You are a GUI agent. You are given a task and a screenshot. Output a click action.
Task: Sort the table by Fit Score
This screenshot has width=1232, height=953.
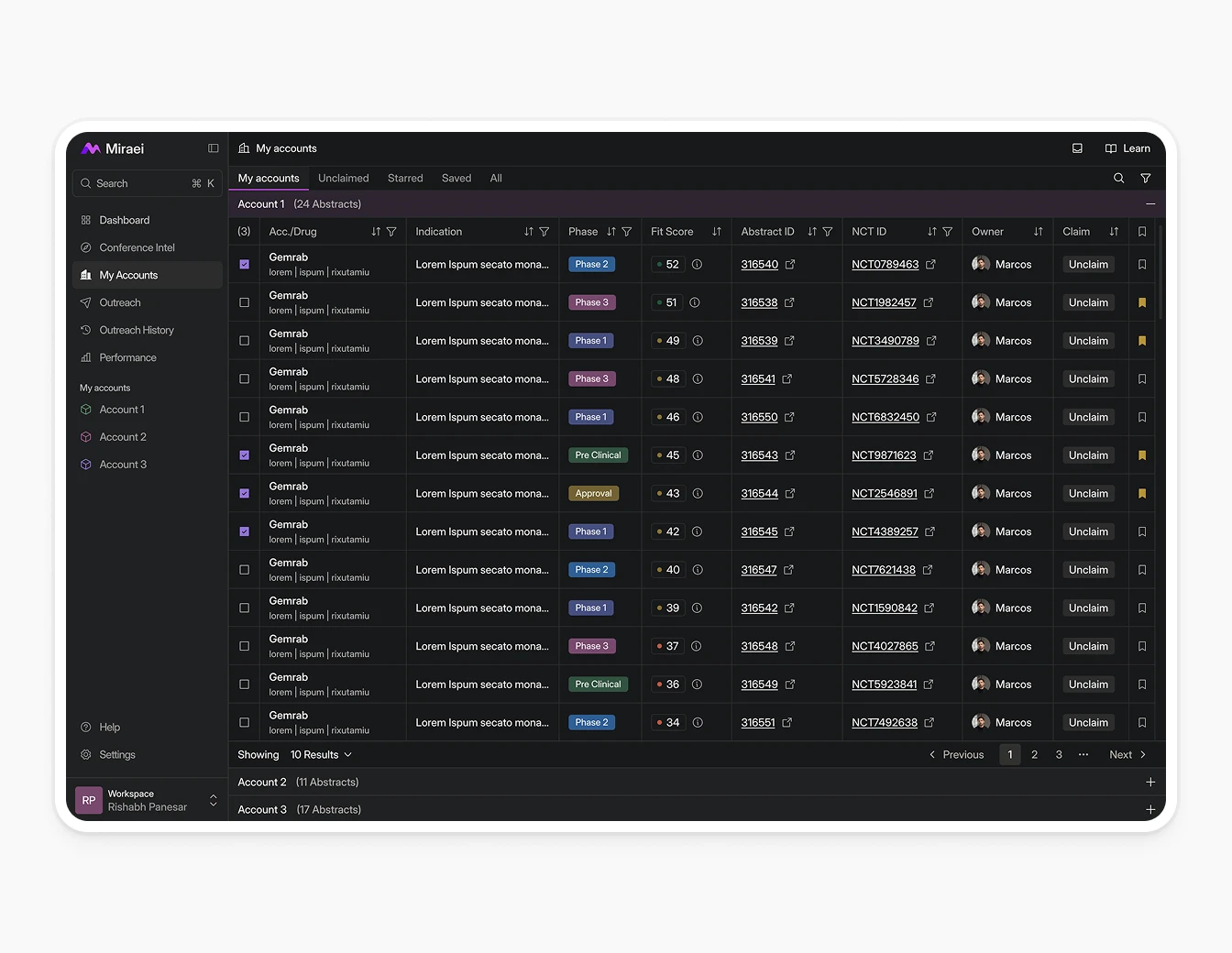(x=716, y=232)
